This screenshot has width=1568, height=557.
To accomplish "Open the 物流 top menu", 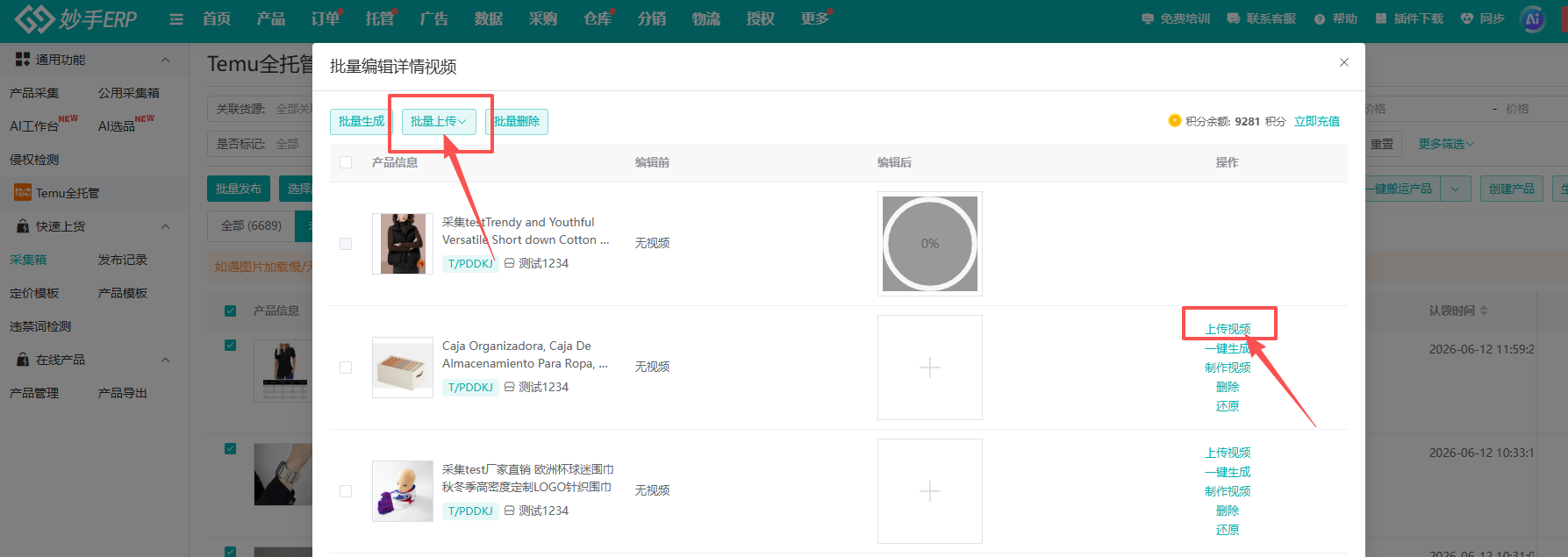I will [x=705, y=18].
